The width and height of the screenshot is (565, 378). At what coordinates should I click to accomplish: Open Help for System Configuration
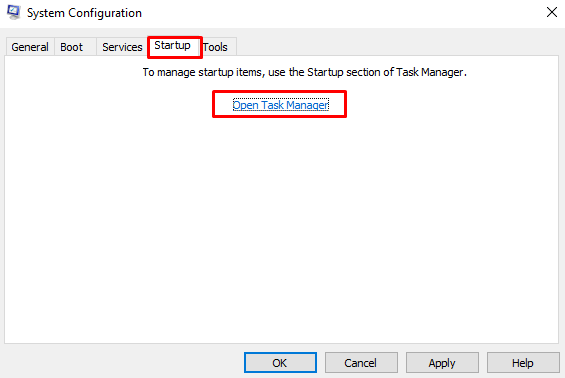click(523, 363)
